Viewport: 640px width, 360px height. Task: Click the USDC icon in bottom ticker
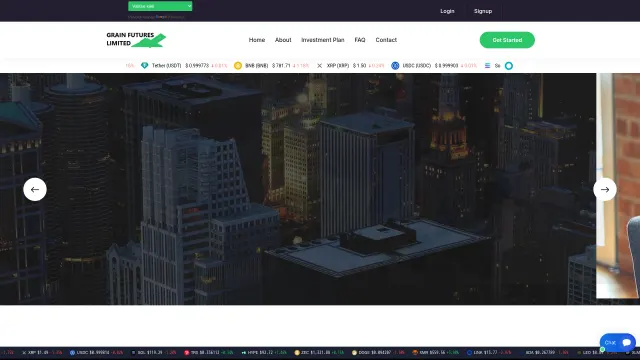72,353
